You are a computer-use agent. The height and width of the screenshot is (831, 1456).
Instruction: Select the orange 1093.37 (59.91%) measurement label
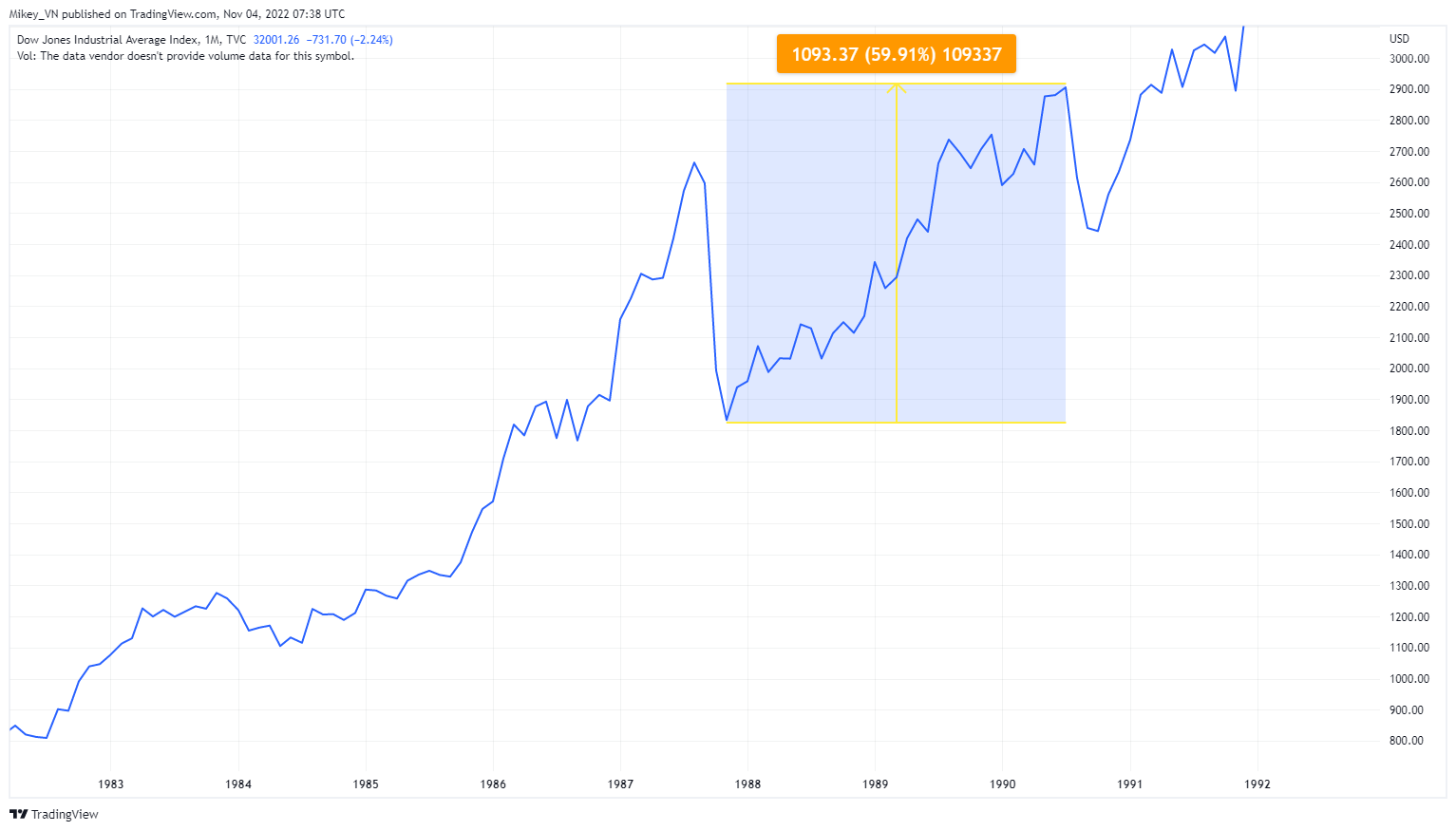tap(896, 54)
